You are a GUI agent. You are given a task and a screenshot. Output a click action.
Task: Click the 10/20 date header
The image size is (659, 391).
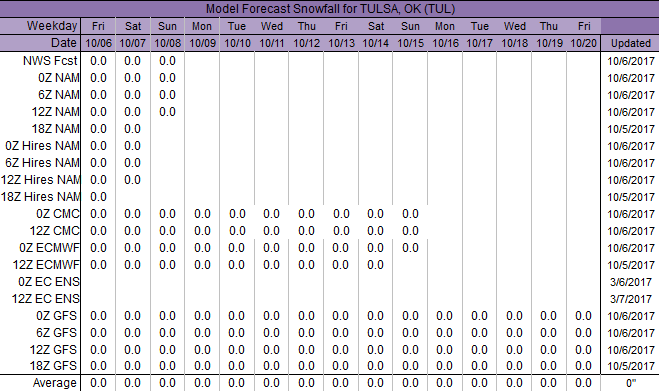click(583, 43)
